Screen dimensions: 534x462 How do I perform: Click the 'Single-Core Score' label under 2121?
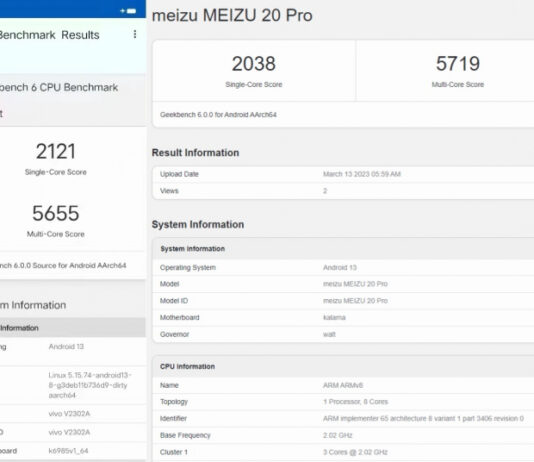[56, 172]
